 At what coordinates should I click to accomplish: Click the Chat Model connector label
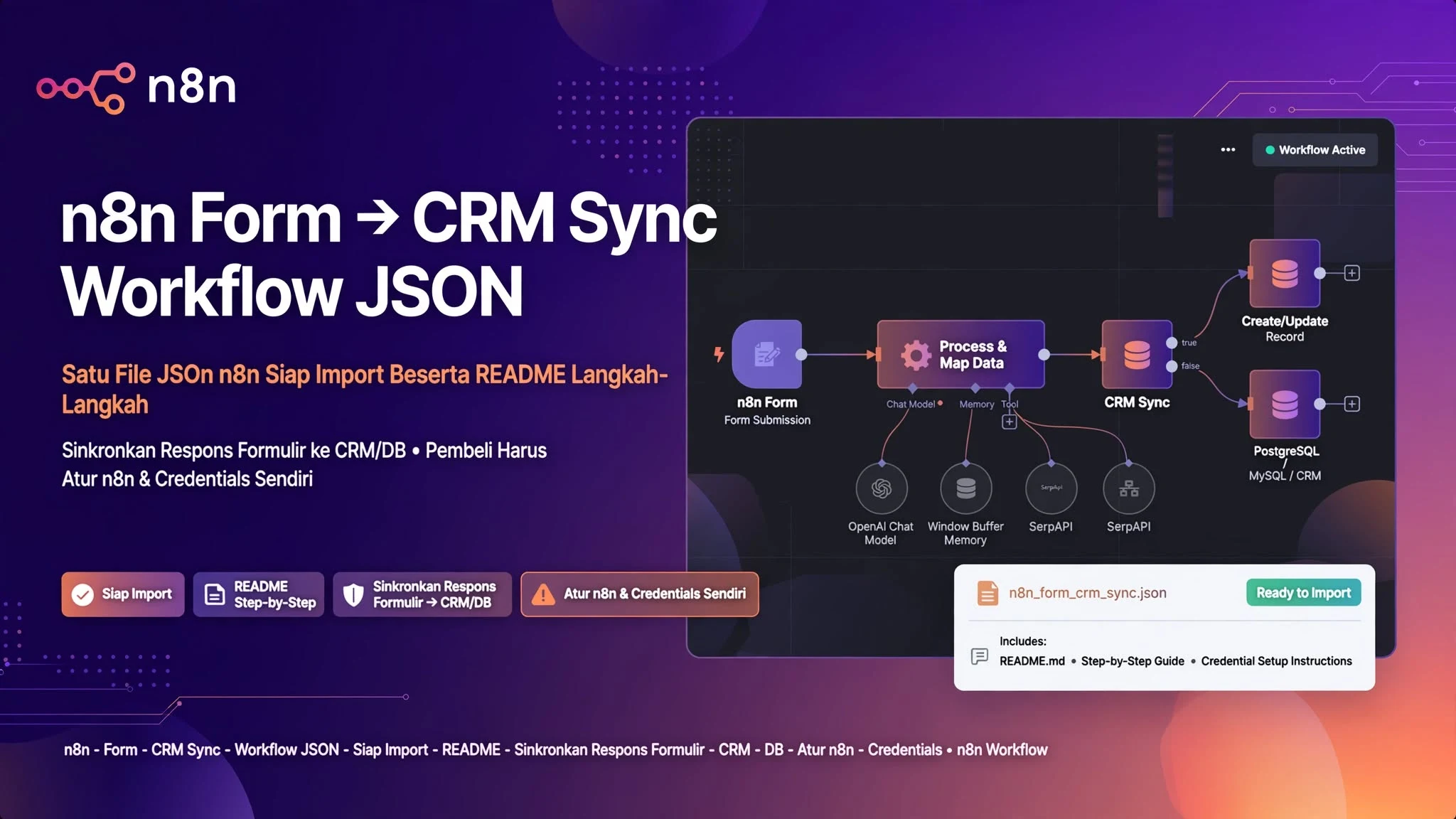point(911,404)
